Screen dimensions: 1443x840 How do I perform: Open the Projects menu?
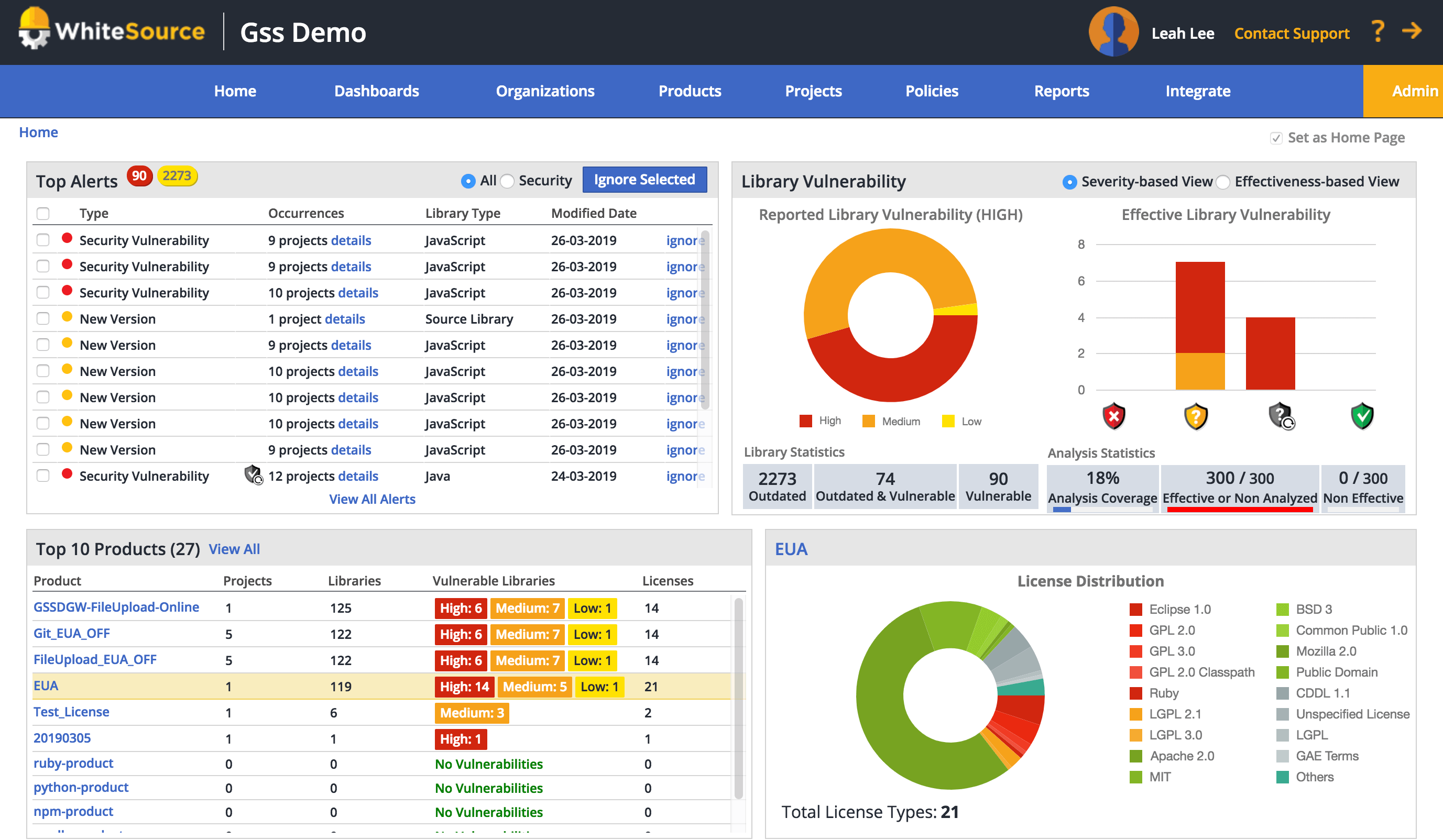tap(813, 91)
